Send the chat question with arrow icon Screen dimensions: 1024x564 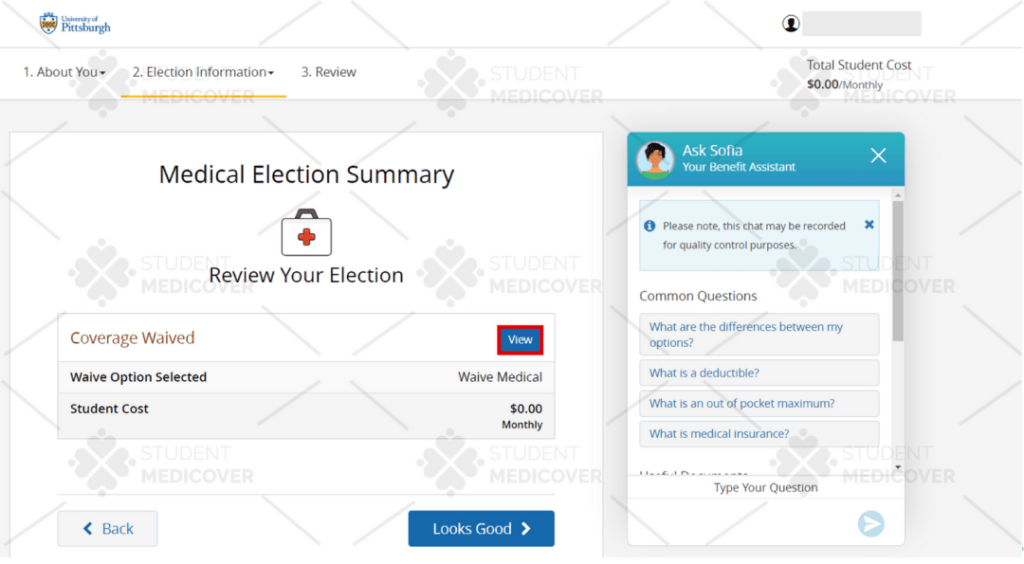tap(871, 524)
